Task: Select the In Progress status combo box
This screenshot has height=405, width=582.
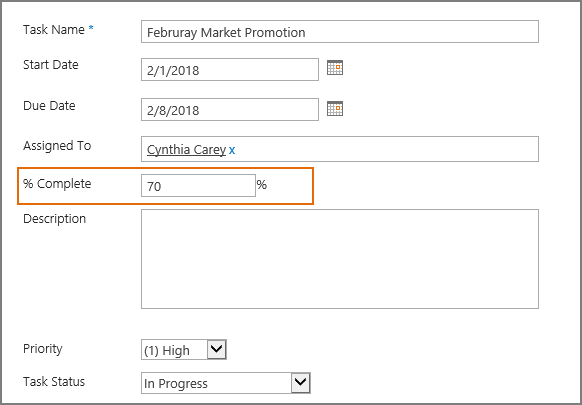Action: pyautogui.click(x=226, y=383)
